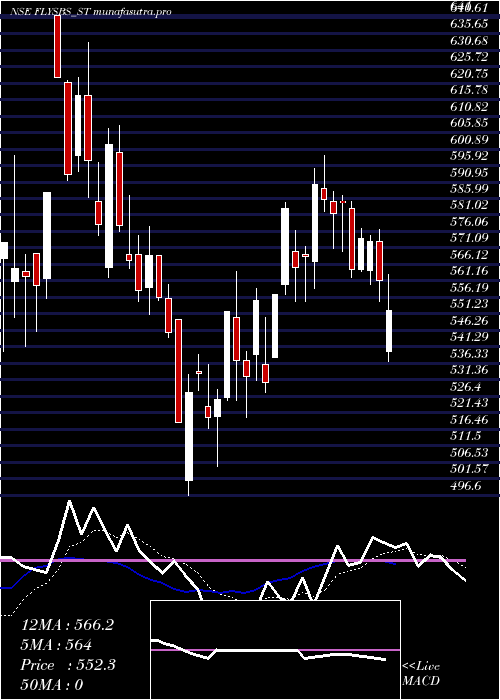Click the 620.75 price axis label
Image resolution: width=500 pixels, height=700 pixels.
click(470, 73)
